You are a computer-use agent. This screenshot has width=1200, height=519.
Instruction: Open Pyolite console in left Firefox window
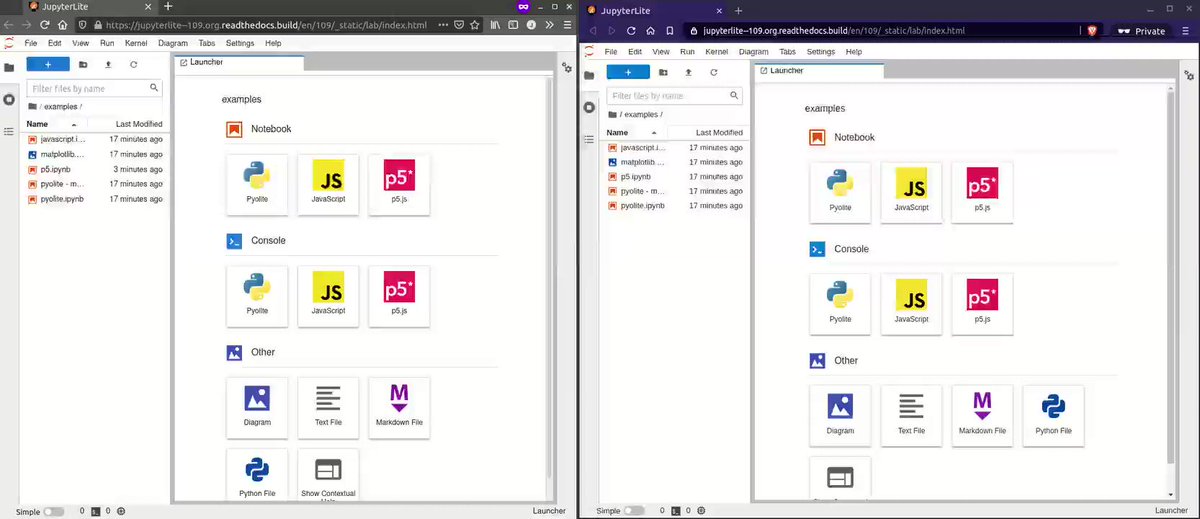click(x=257, y=296)
